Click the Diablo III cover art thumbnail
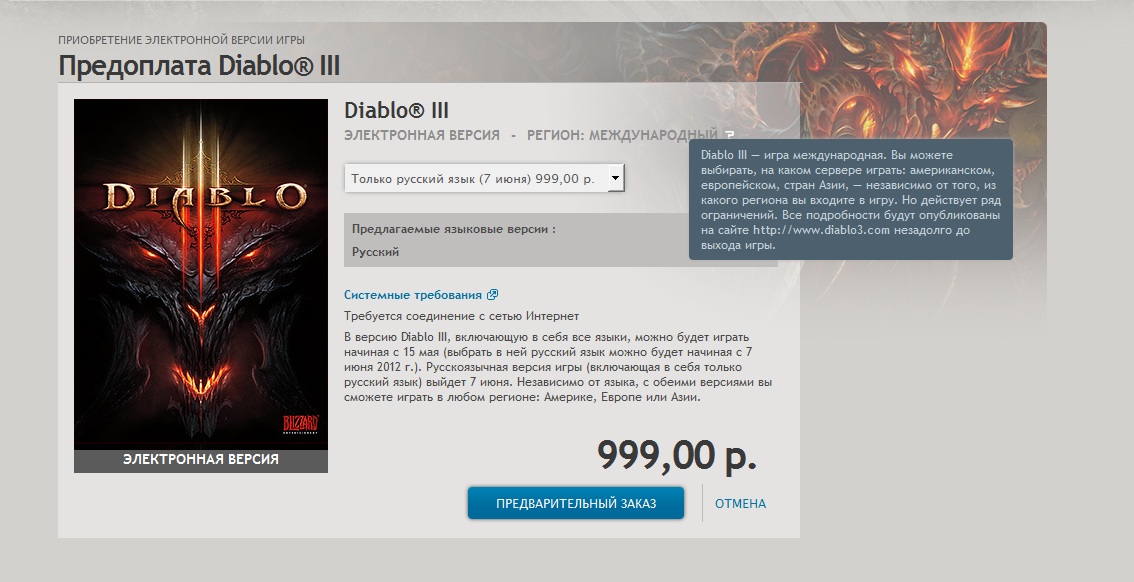 tap(201, 275)
